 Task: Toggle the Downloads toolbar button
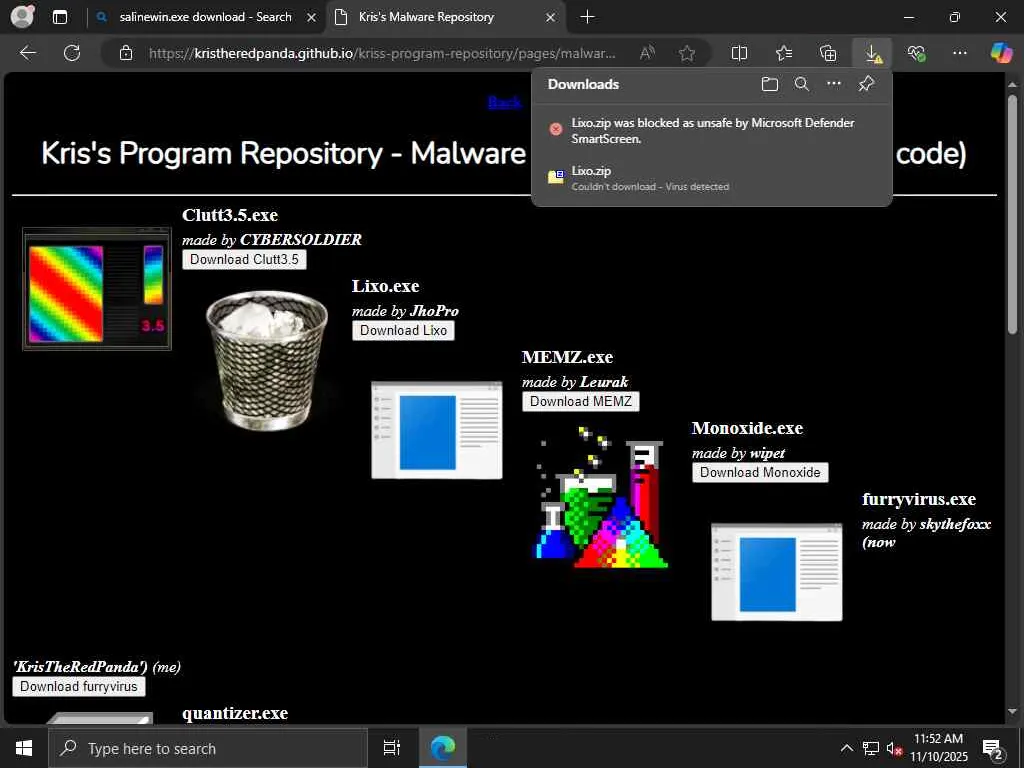click(872, 53)
